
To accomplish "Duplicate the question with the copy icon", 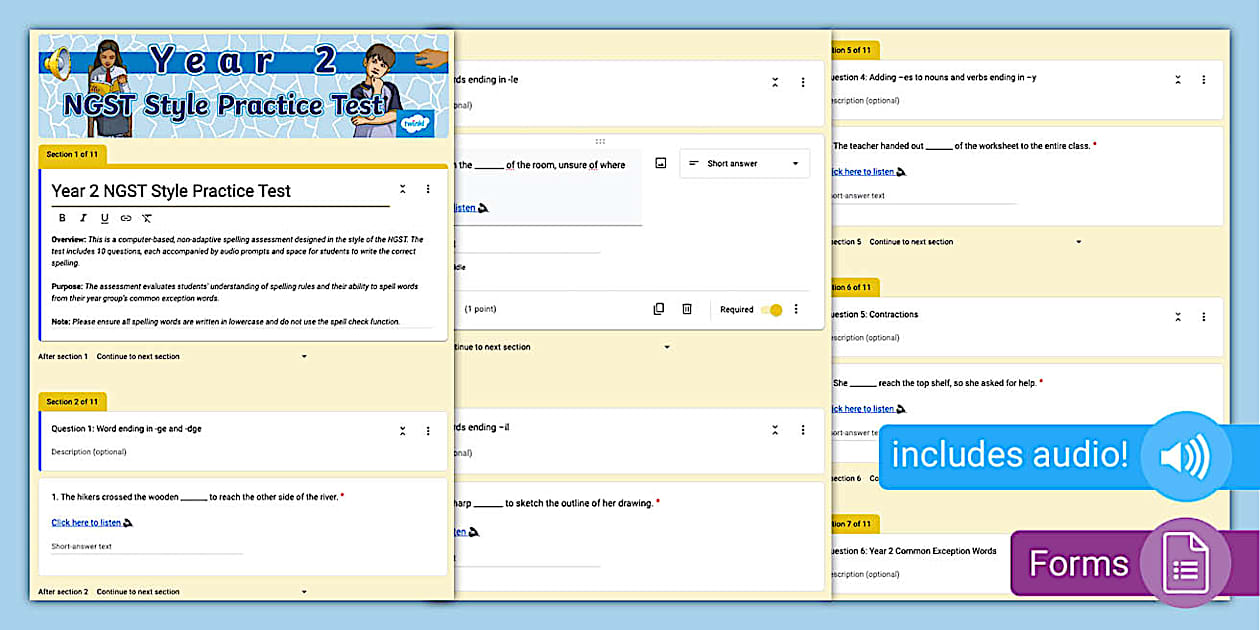I will (x=658, y=309).
